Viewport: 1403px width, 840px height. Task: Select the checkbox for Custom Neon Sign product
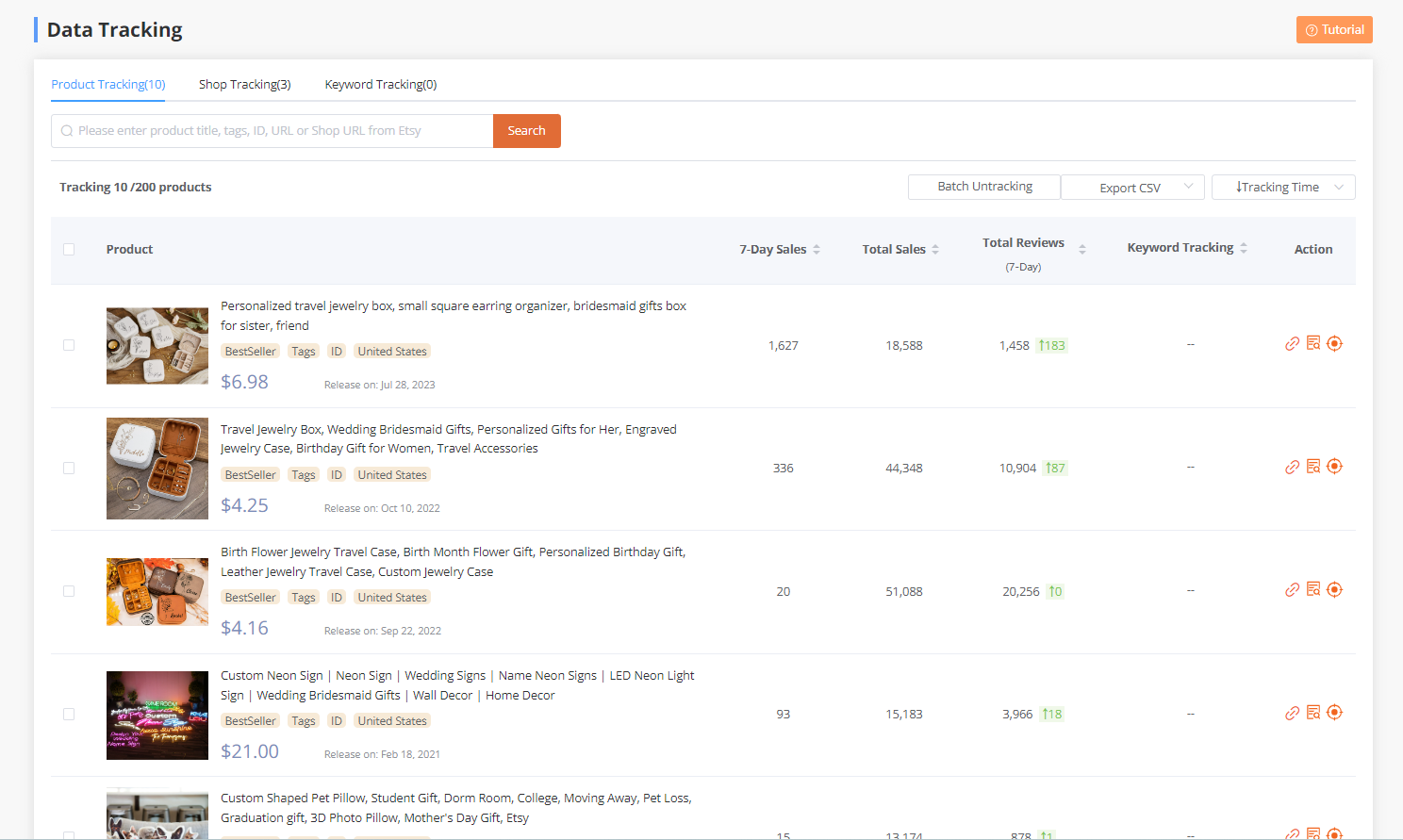[x=68, y=715]
